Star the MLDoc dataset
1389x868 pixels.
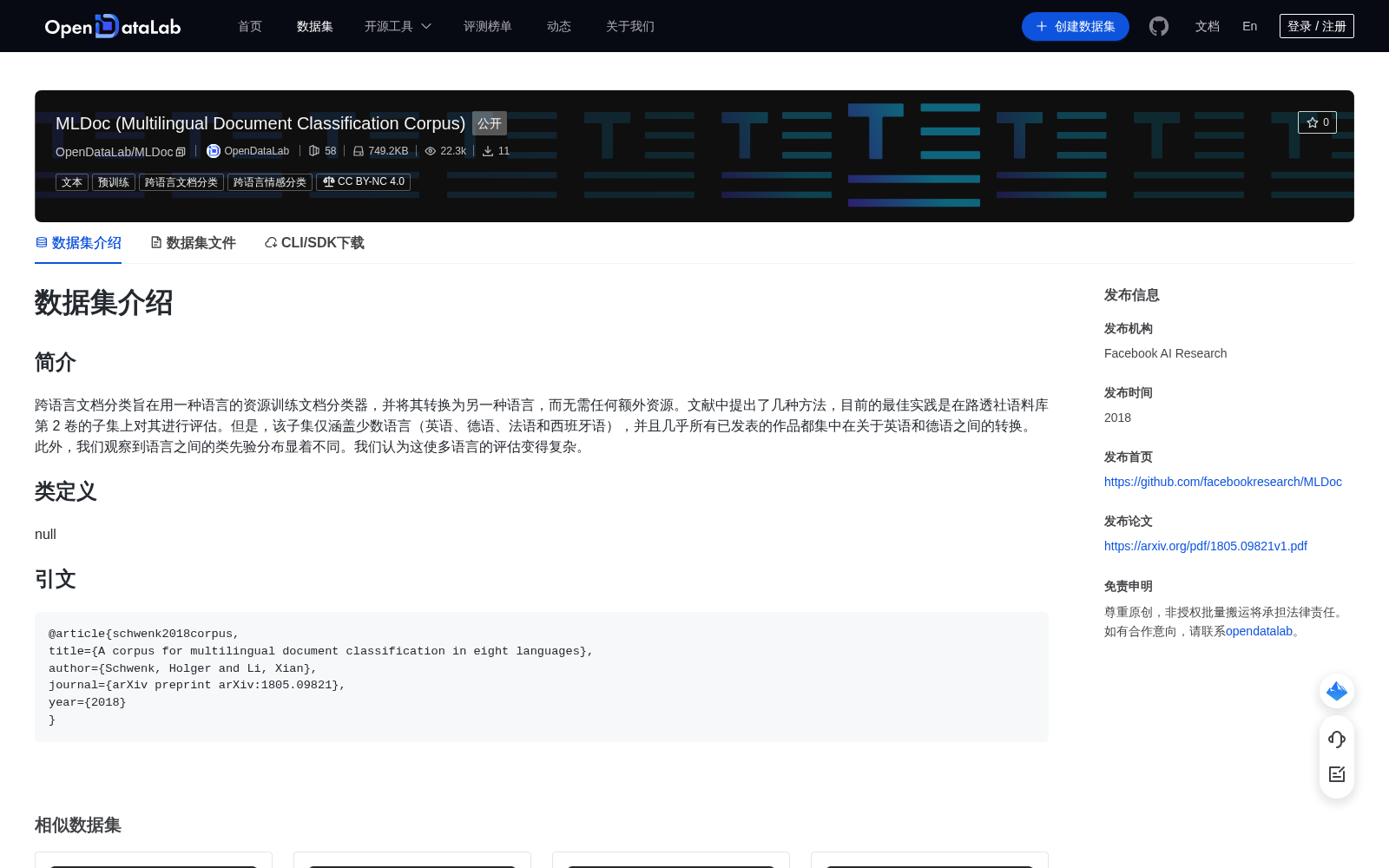point(1317,122)
